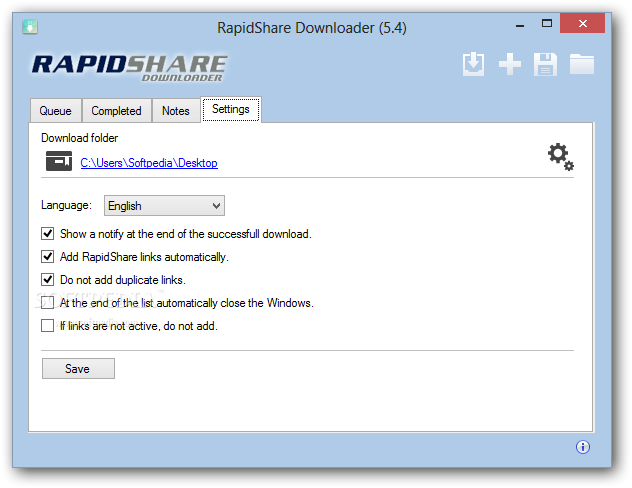Screen dimensions: 632x488
Task: Uncheck Show a notify at download end
Action: [x=48, y=234]
